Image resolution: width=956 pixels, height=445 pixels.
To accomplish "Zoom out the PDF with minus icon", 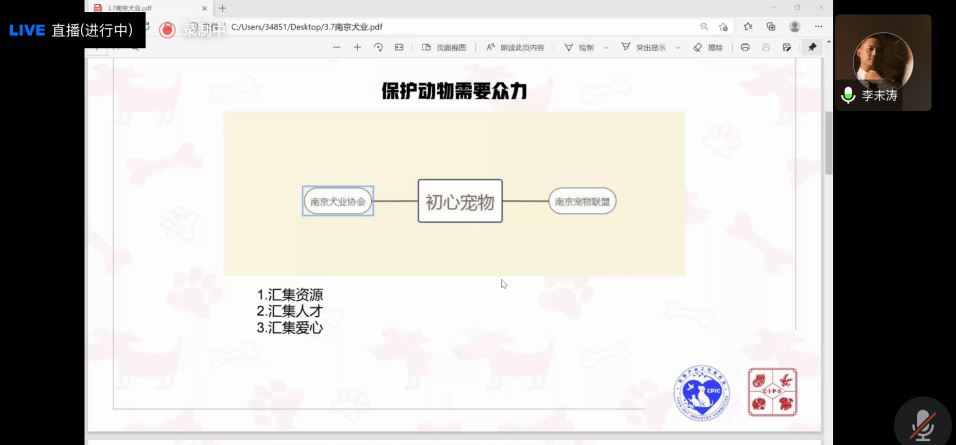I will click(x=337, y=48).
